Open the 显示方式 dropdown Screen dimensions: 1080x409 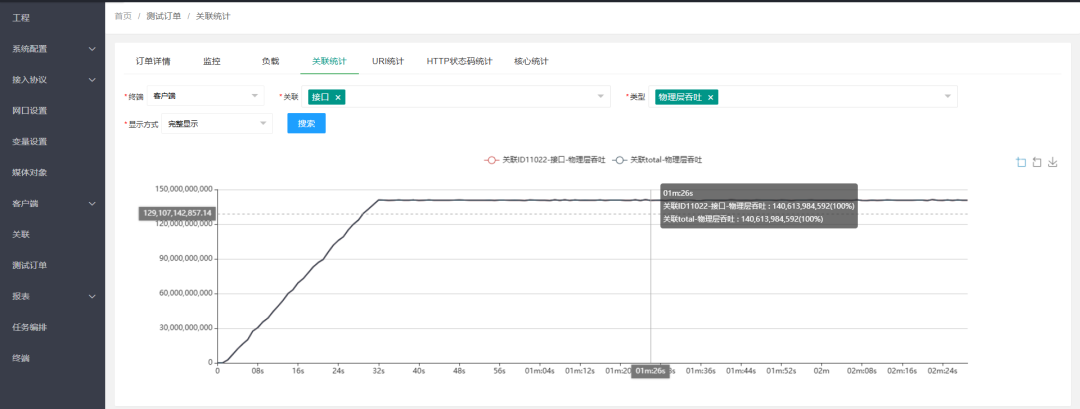tap(216, 123)
